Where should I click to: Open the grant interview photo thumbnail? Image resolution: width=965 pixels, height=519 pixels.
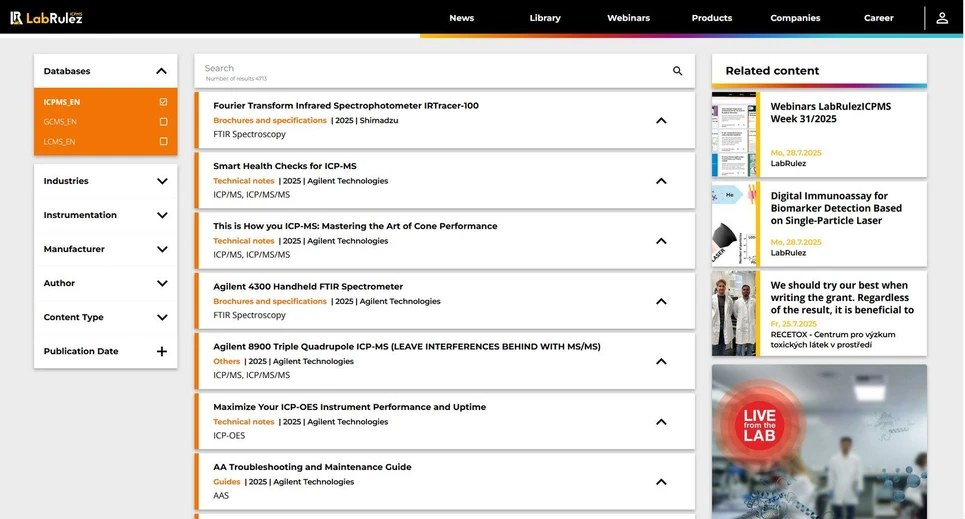pos(734,313)
